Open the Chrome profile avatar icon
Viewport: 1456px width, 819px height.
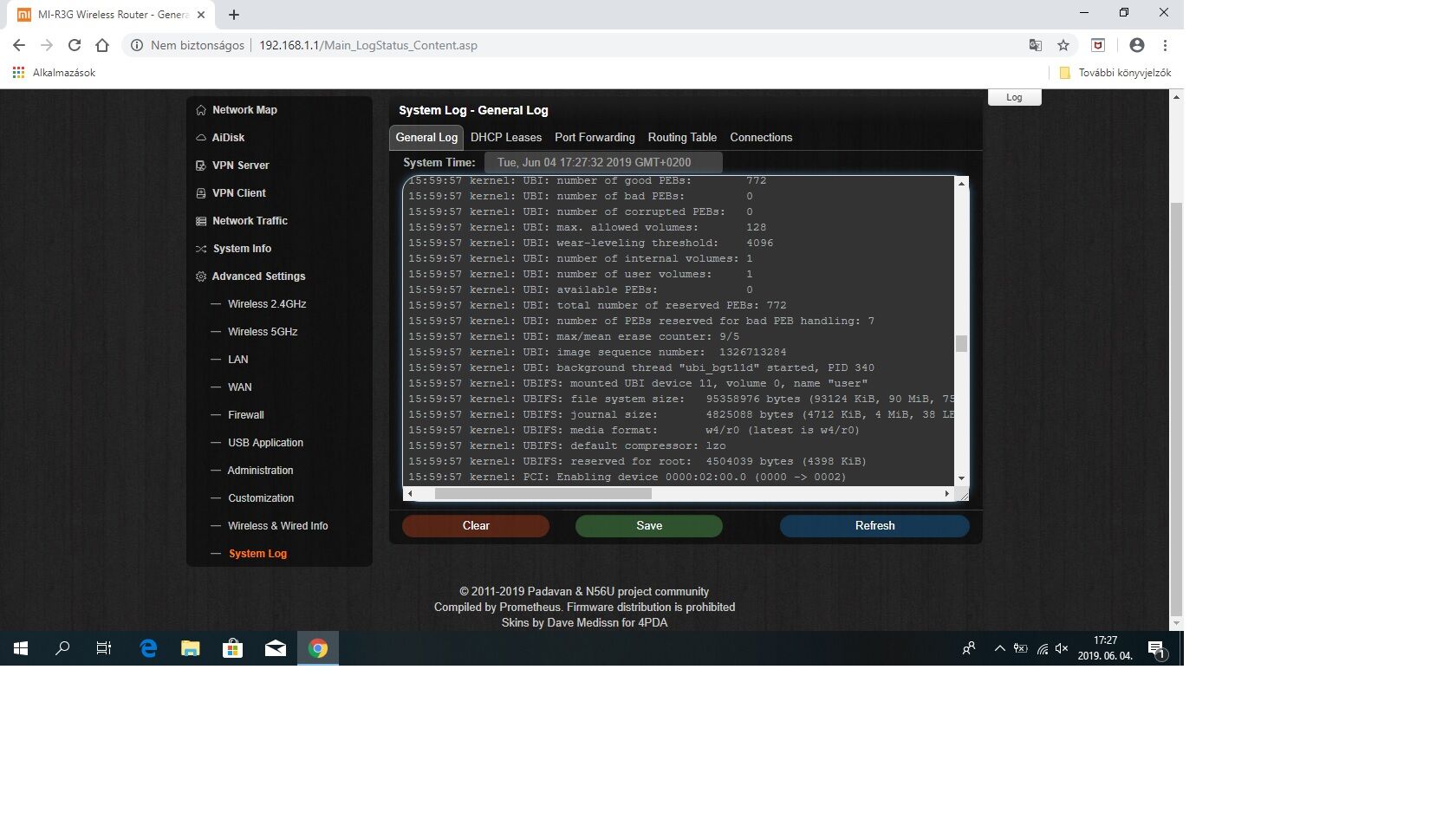point(1137,45)
